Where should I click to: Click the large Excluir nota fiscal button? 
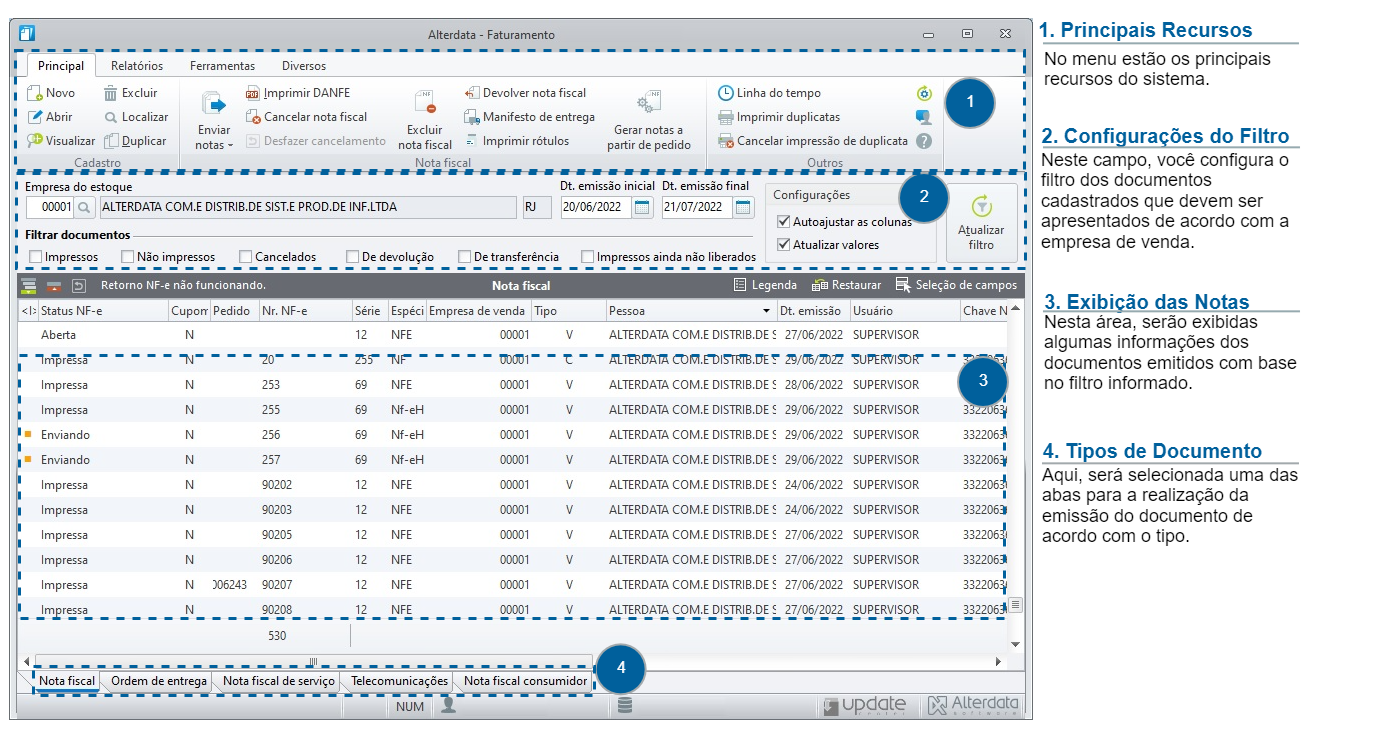click(x=425, y=120)
